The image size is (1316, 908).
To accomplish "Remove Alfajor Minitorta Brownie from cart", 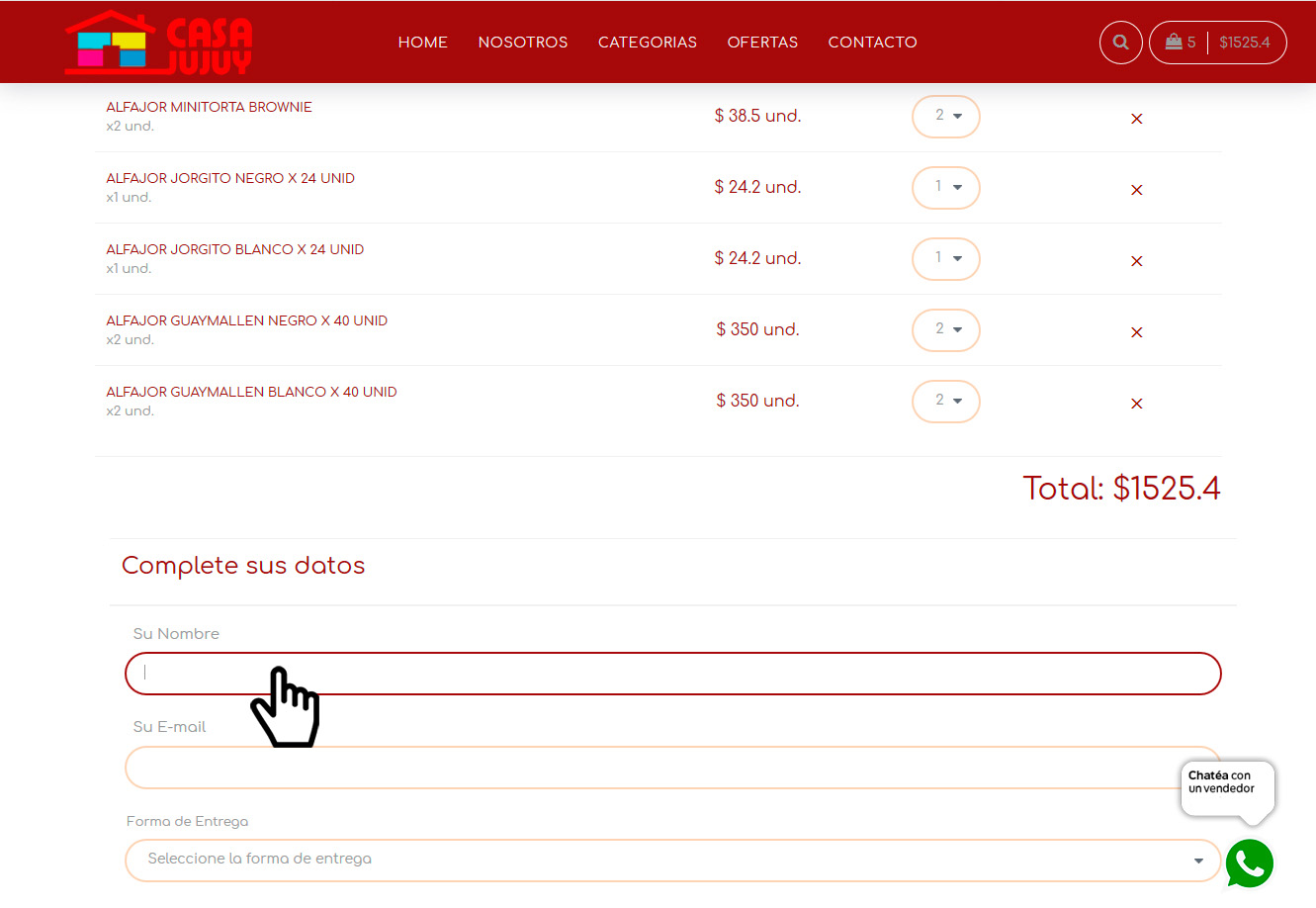I will tap(1137, 119).
